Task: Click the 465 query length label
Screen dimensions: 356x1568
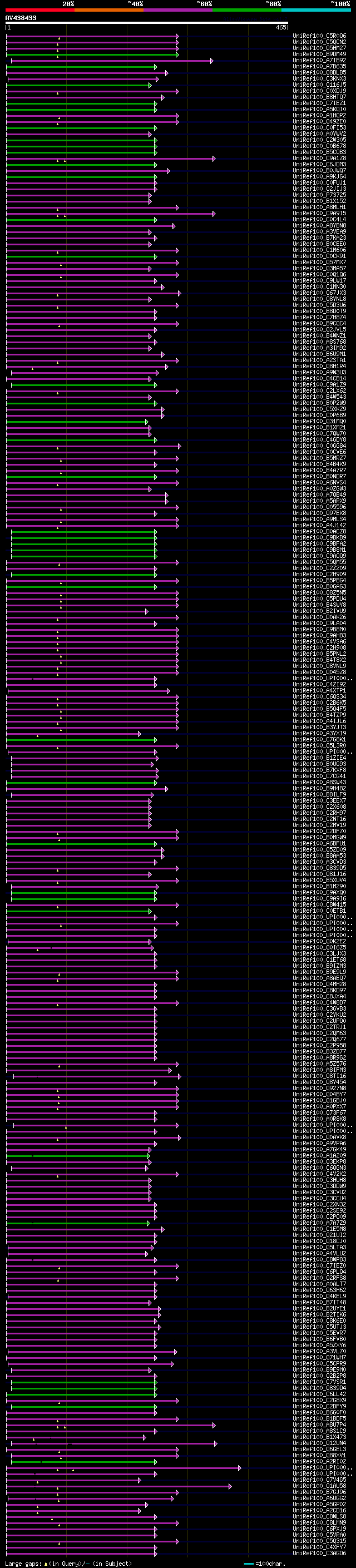Action: [281, 27]
